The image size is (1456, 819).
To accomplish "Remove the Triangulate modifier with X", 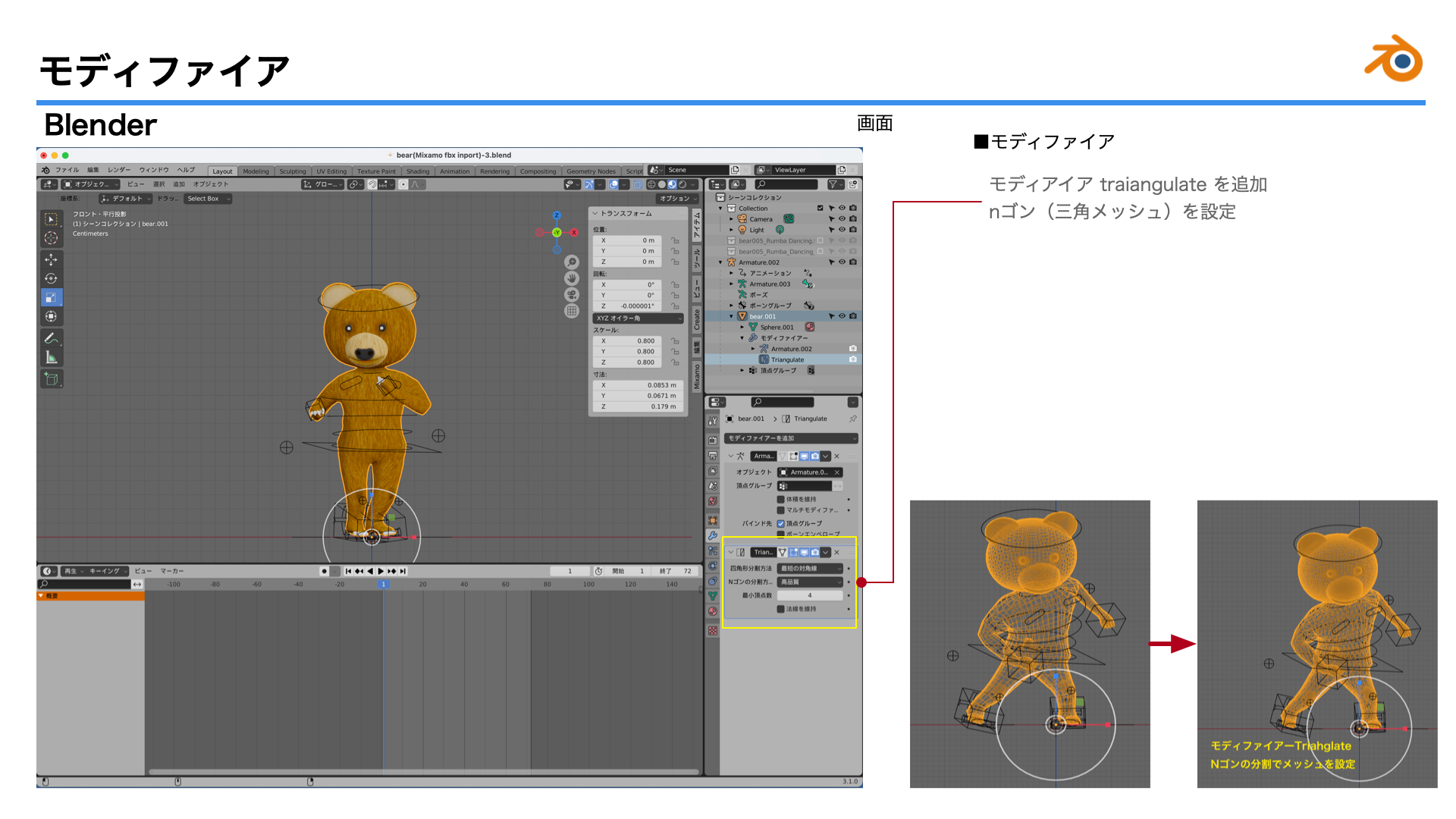I will [836, 552].
